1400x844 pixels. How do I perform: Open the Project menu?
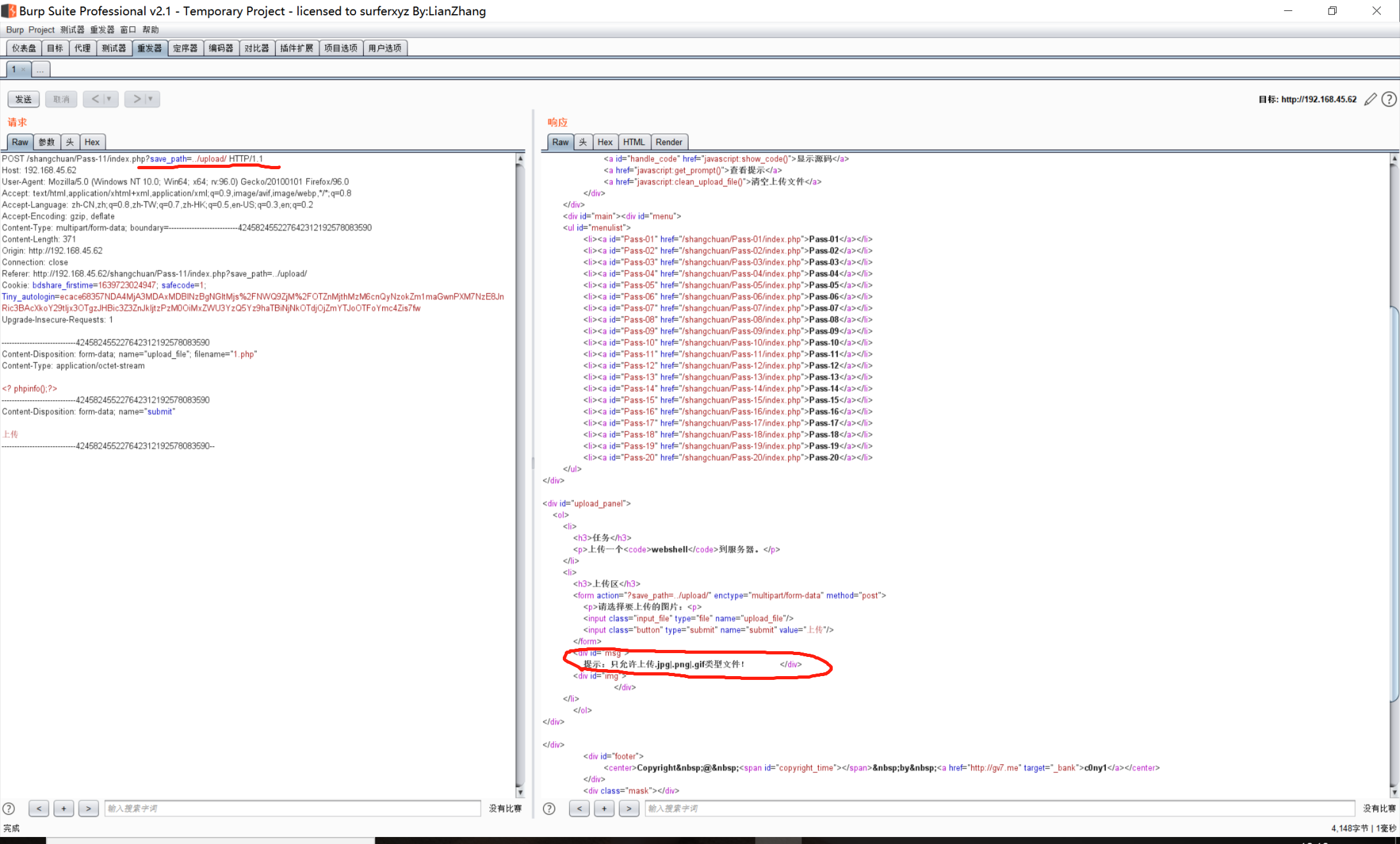pyautogui.click(x=41, y=29)
